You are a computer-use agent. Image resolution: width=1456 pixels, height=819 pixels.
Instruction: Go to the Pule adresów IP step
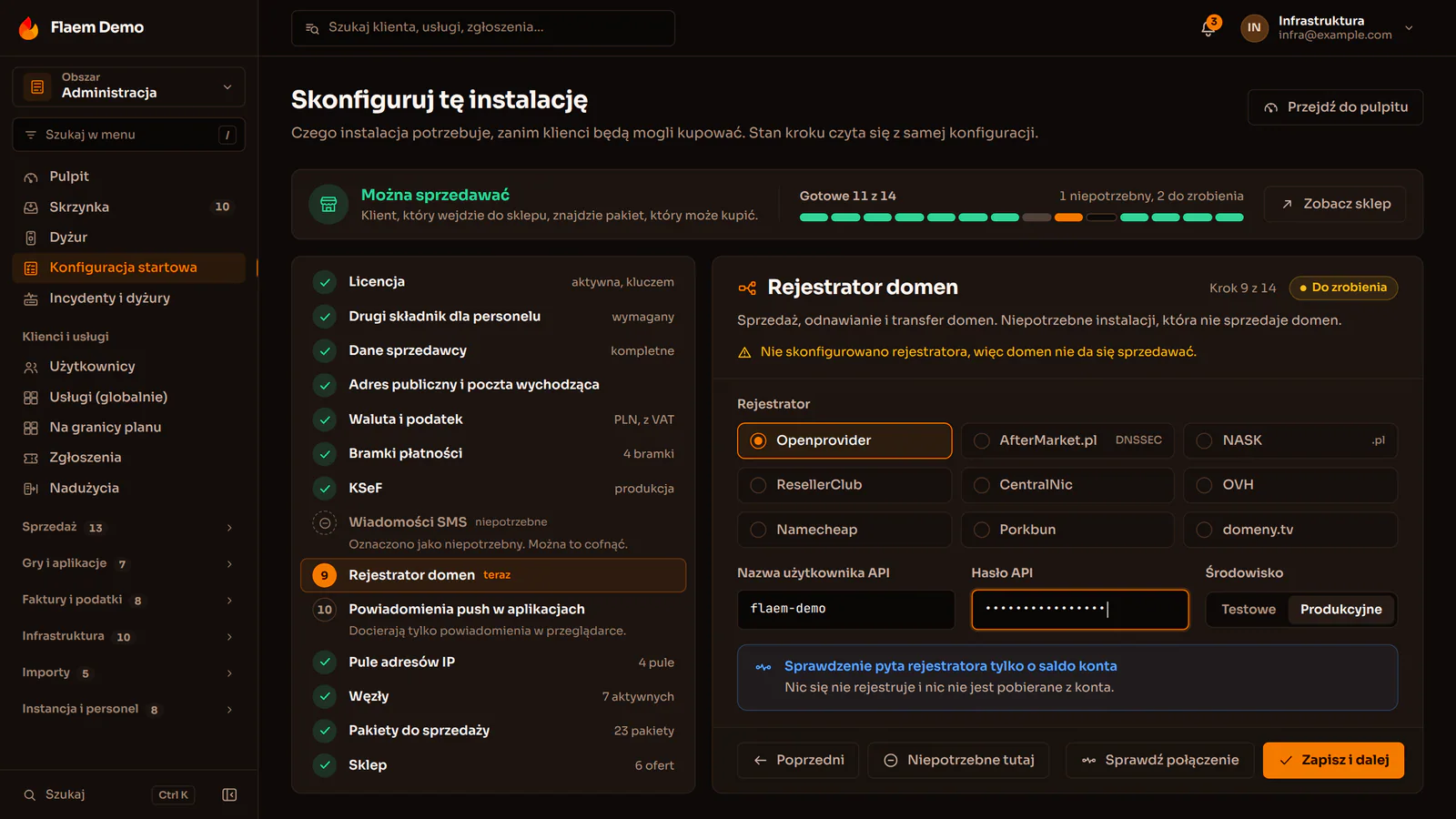493,662
